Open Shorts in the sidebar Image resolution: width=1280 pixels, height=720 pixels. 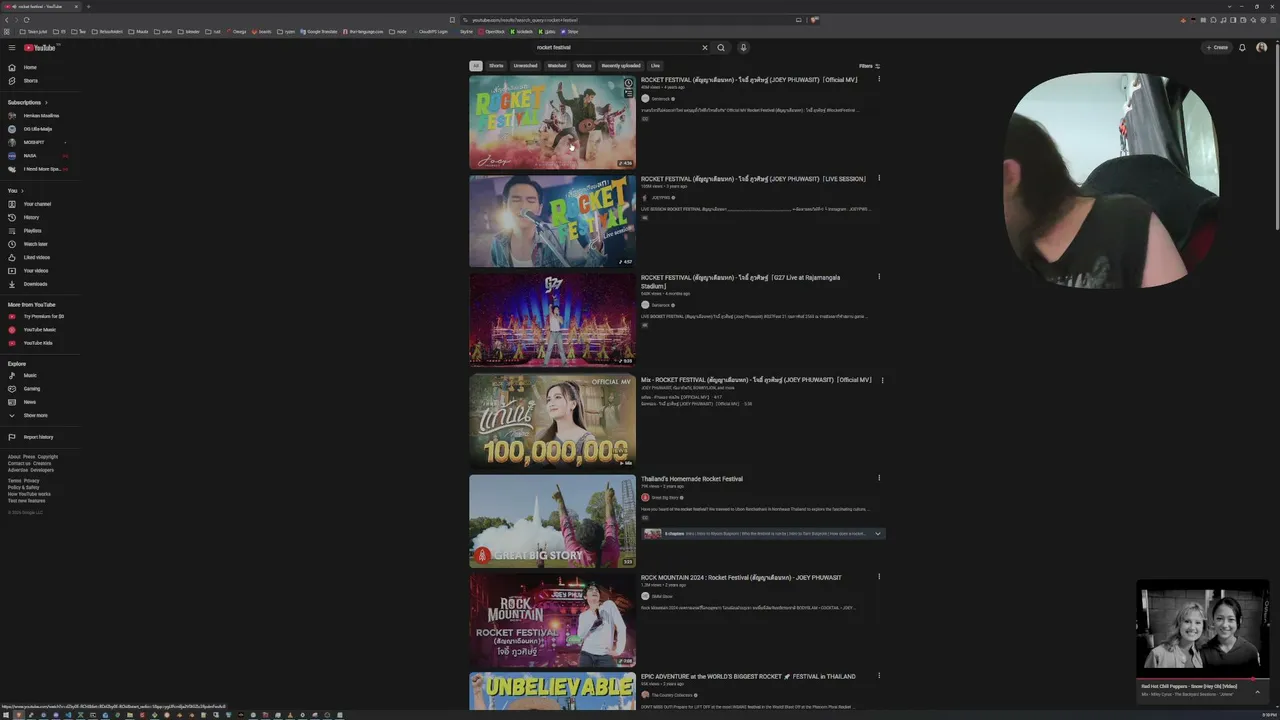pos(40,81)
